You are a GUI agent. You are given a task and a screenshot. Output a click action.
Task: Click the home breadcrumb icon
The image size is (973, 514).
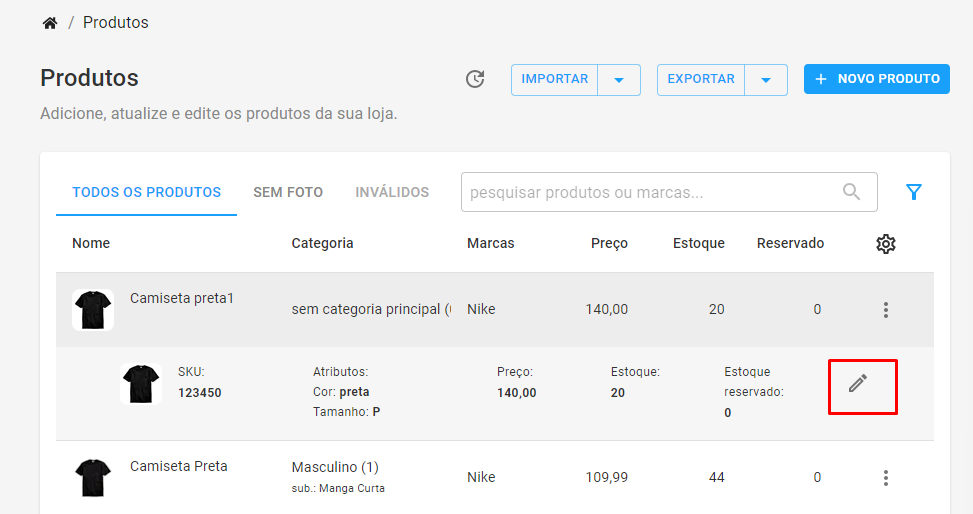[x=50, y=23]
